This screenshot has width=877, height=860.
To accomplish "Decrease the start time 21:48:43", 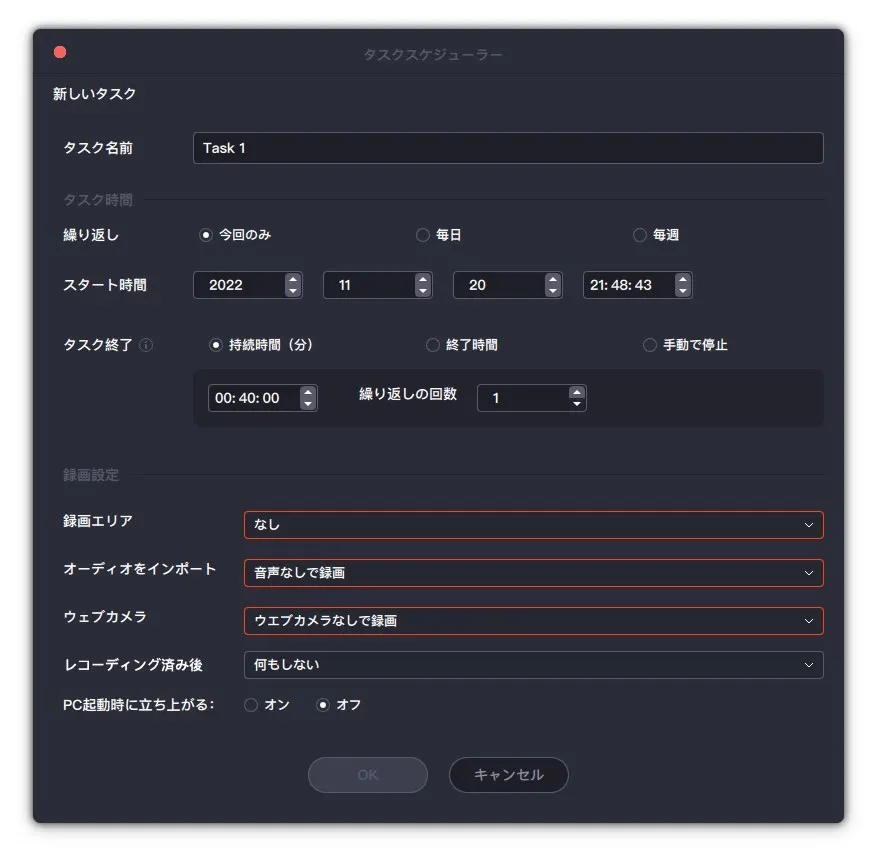I will pyautogui.click(x=682, y=291).
